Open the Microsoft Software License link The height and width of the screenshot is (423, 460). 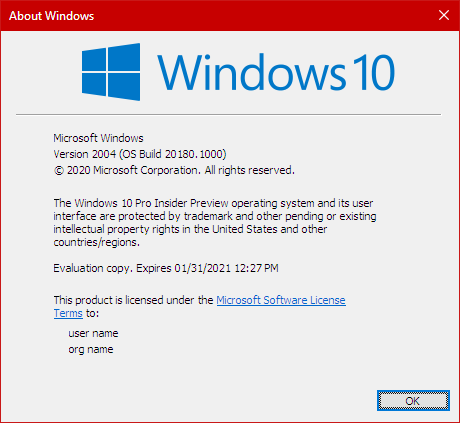pyautogui.click(x=281, y=300)
